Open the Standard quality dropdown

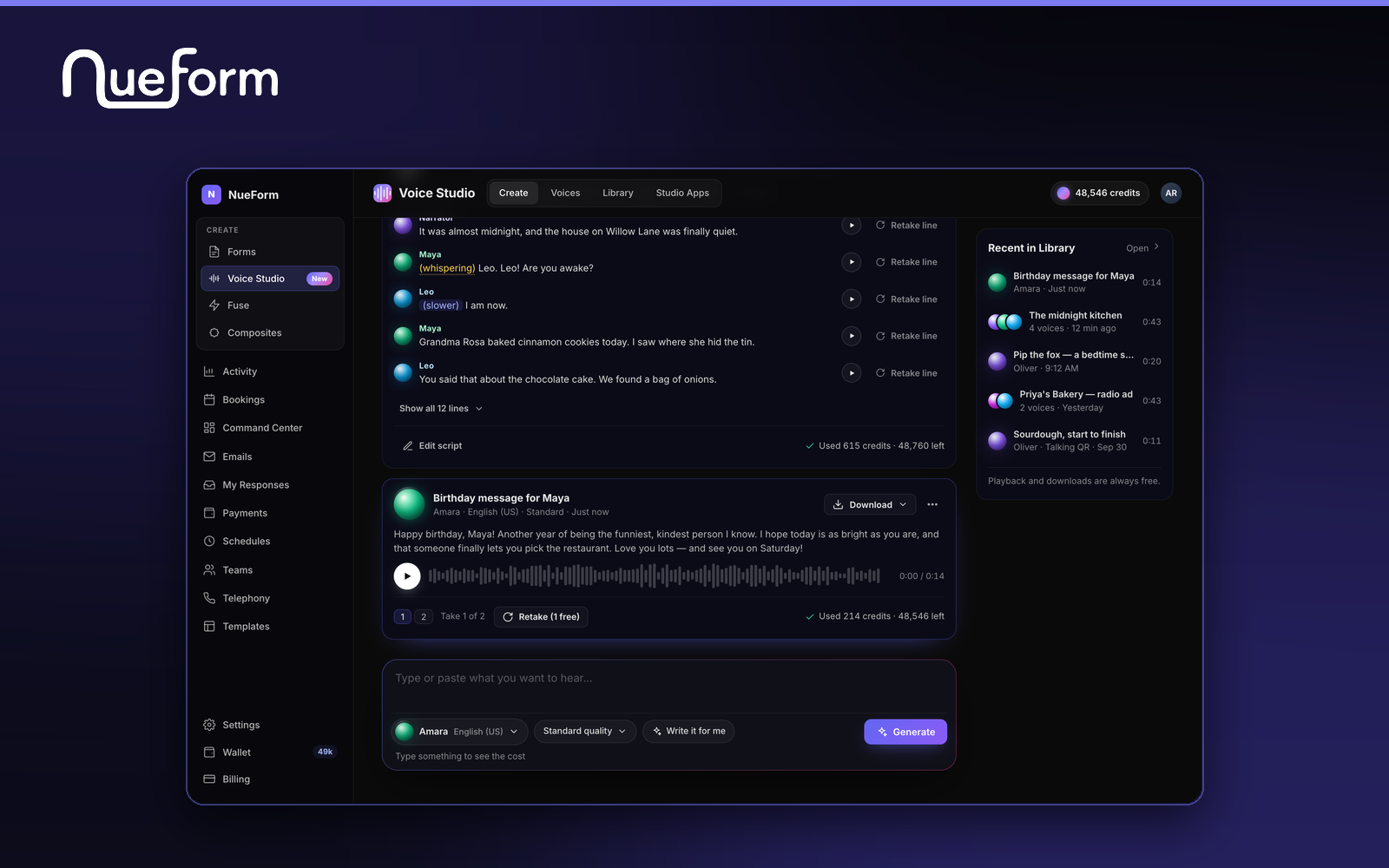[585, 732]
